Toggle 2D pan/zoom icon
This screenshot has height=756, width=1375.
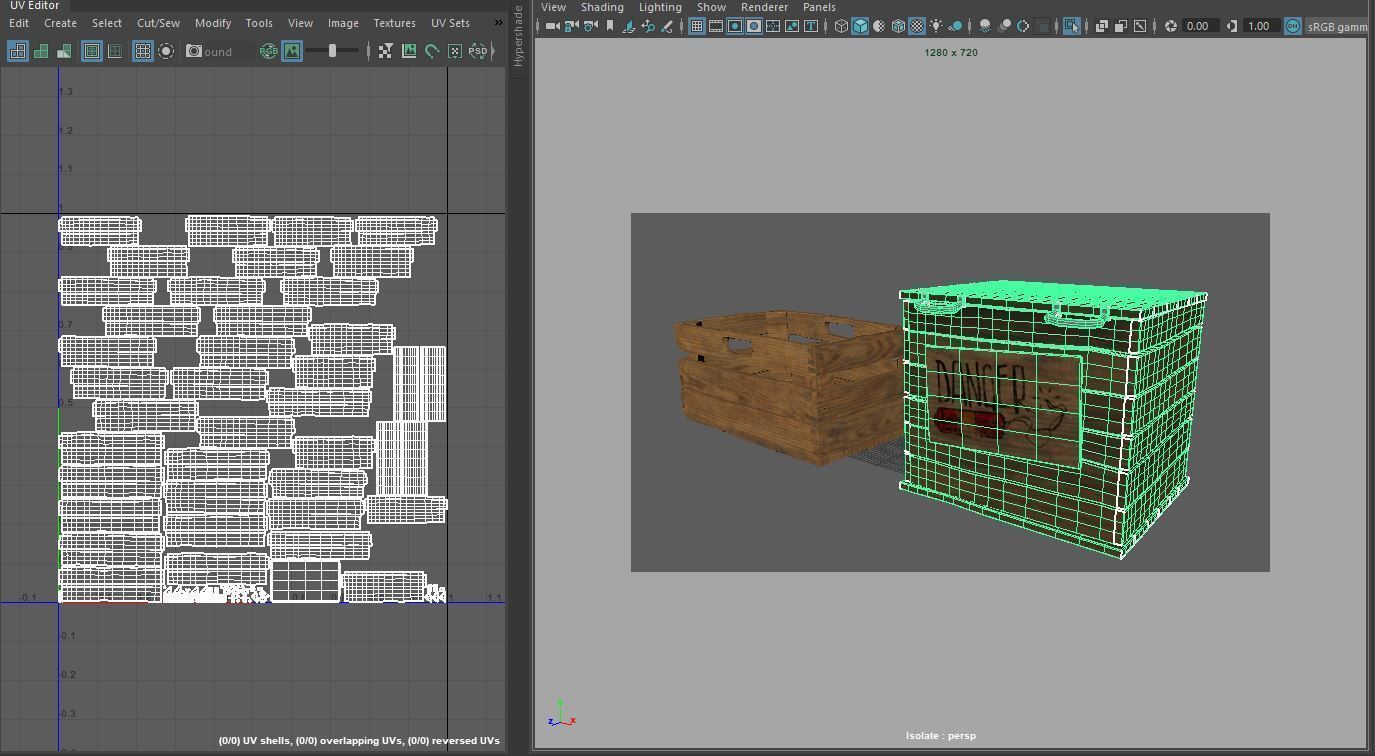pyautogui.click(x=648, y=26)
